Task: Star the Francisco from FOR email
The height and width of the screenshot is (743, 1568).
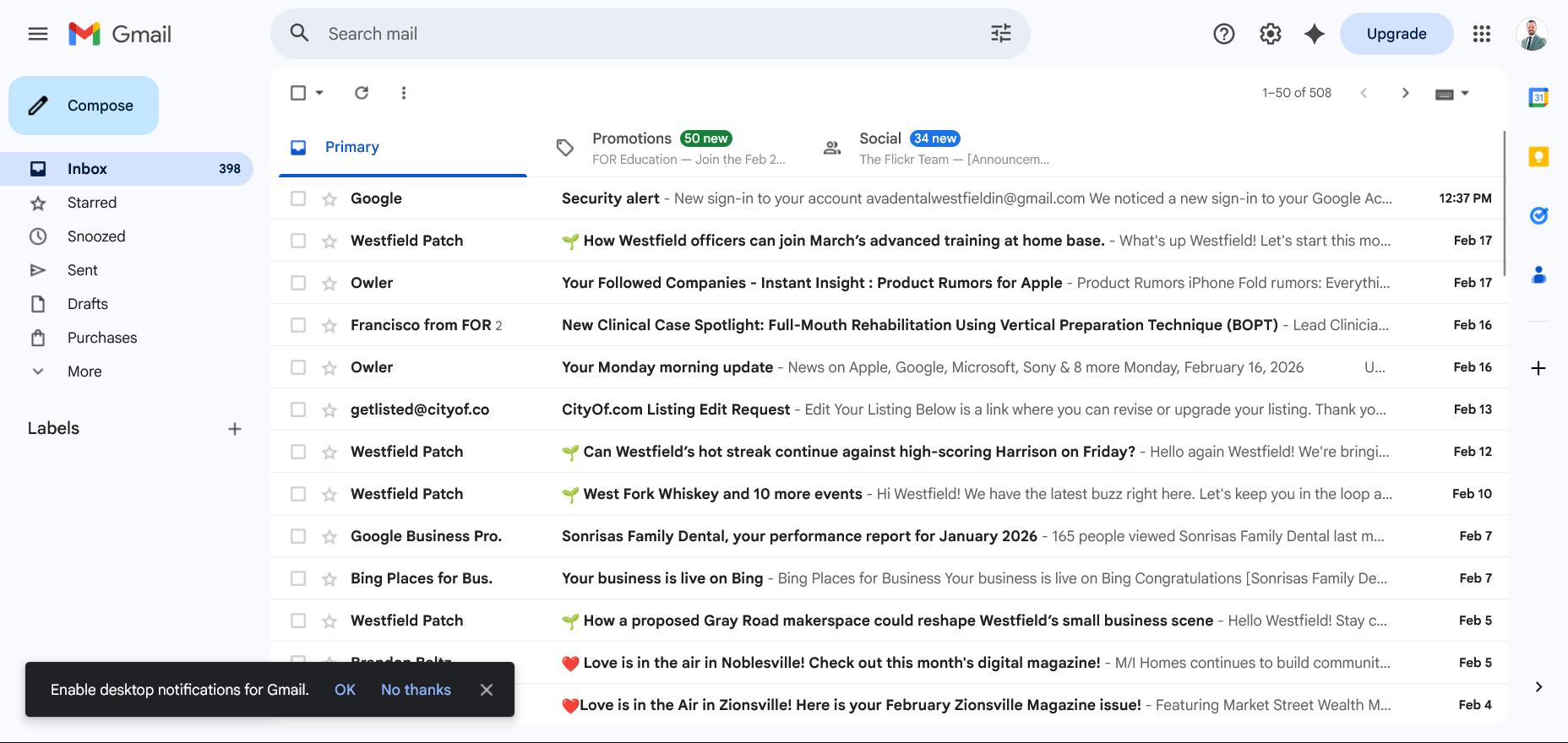Action: point(329,325)
